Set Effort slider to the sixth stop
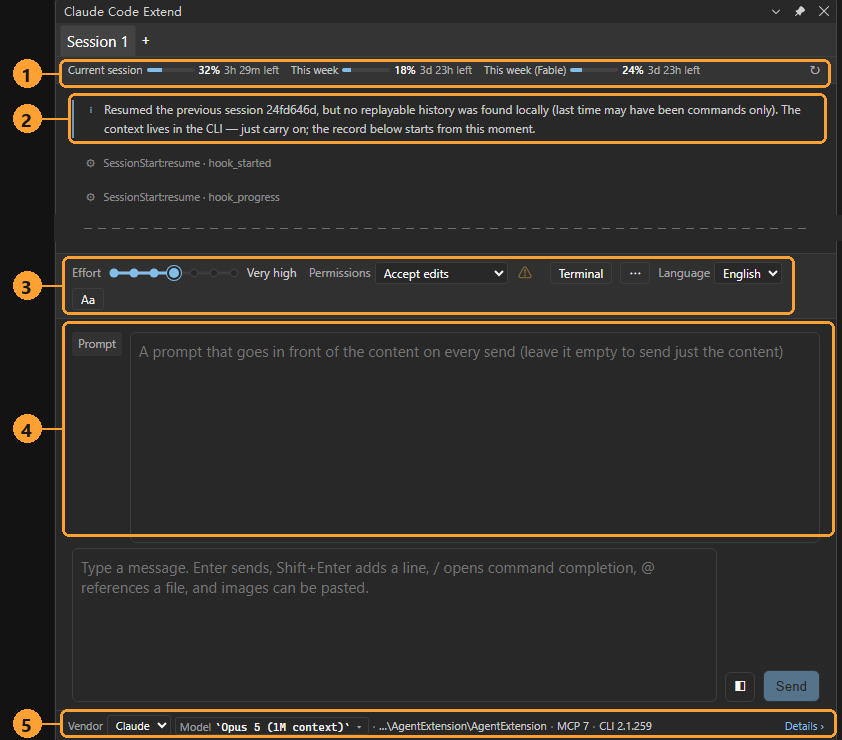842x740 pixels. [x=214, y=273]
